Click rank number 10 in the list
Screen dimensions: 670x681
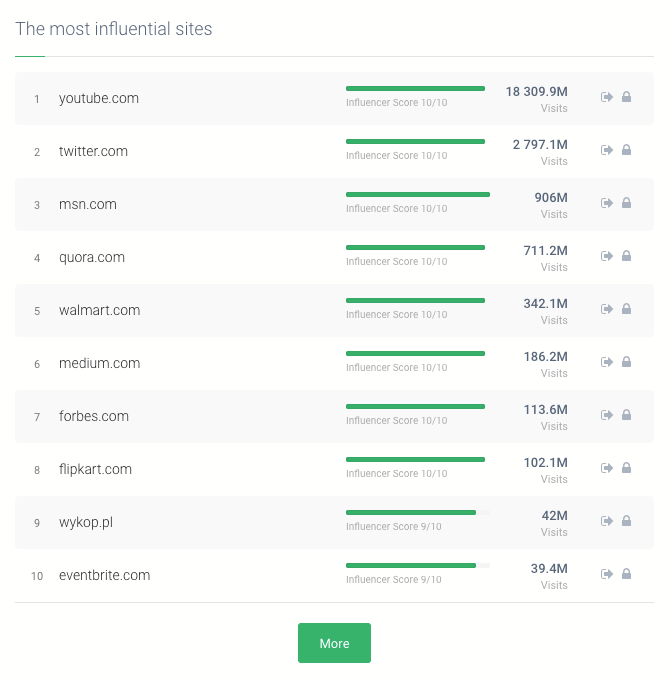pyautogui.click(x=37, y=576)
